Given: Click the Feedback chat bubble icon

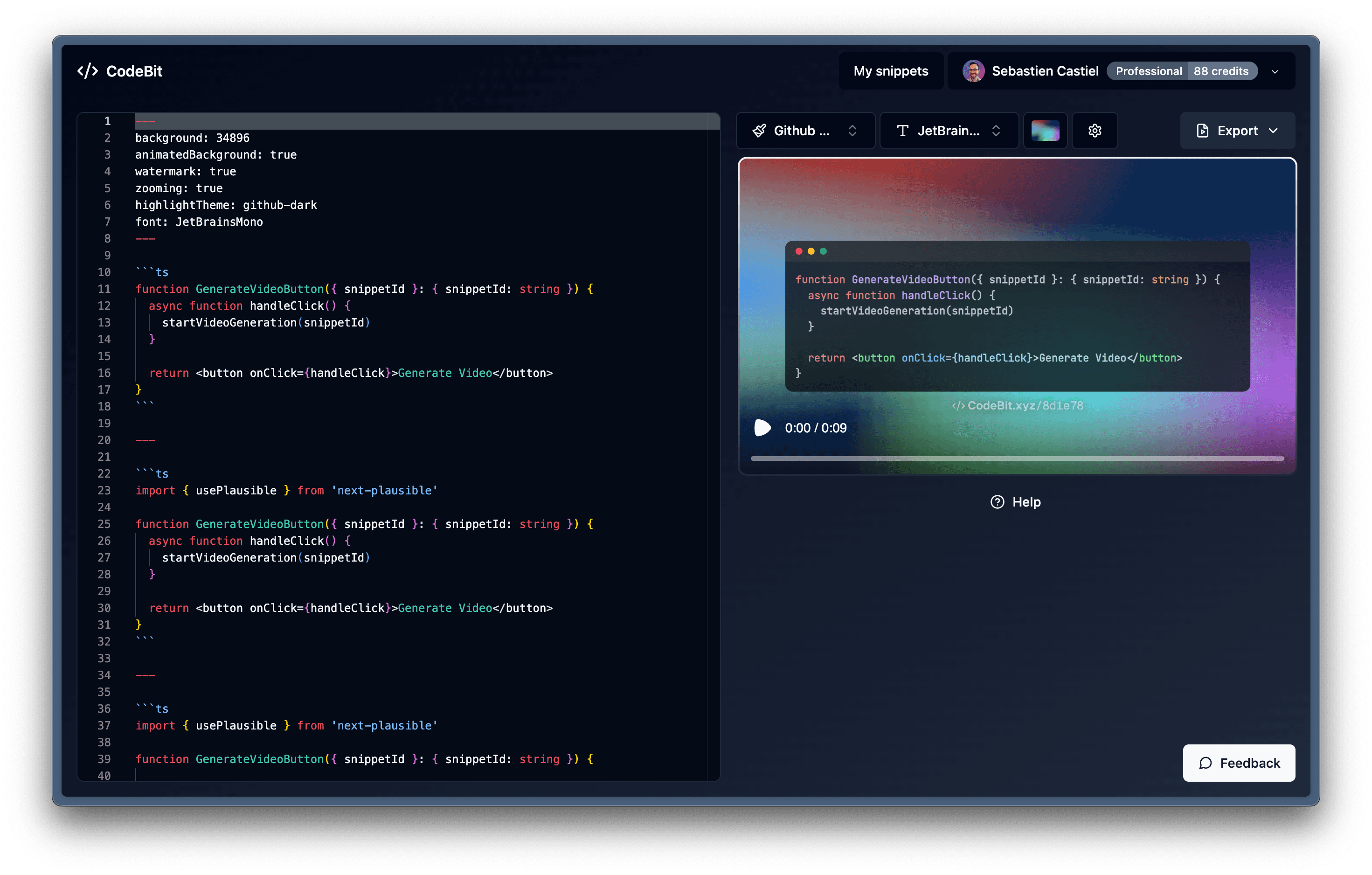Looking at the screenshot, I should (1205, 763).
